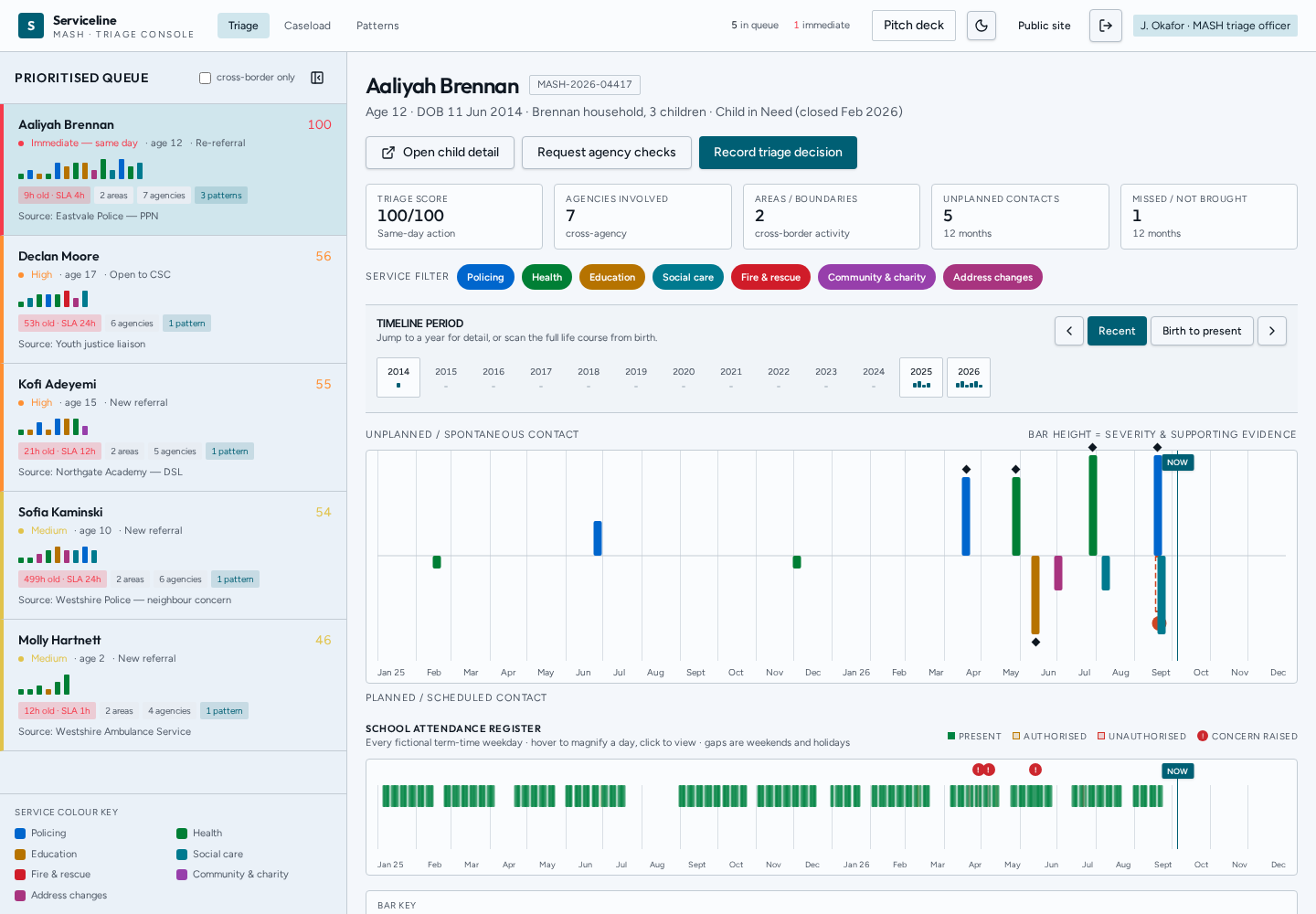This screenshot has height=914, width=1316.
Task: Go to previous timeline period
Action: click(x=1069, y=331)
